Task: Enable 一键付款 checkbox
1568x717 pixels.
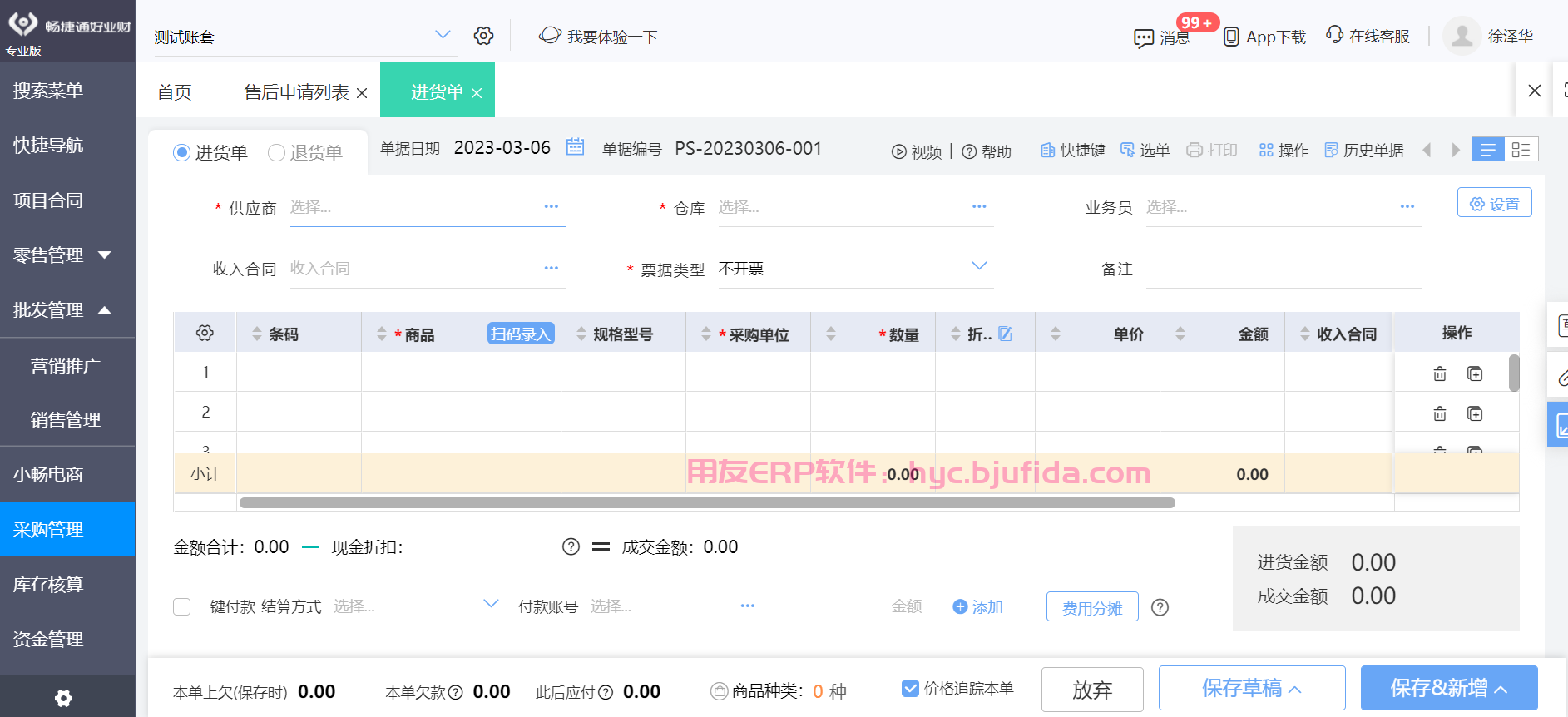Action: click(181, 607)
